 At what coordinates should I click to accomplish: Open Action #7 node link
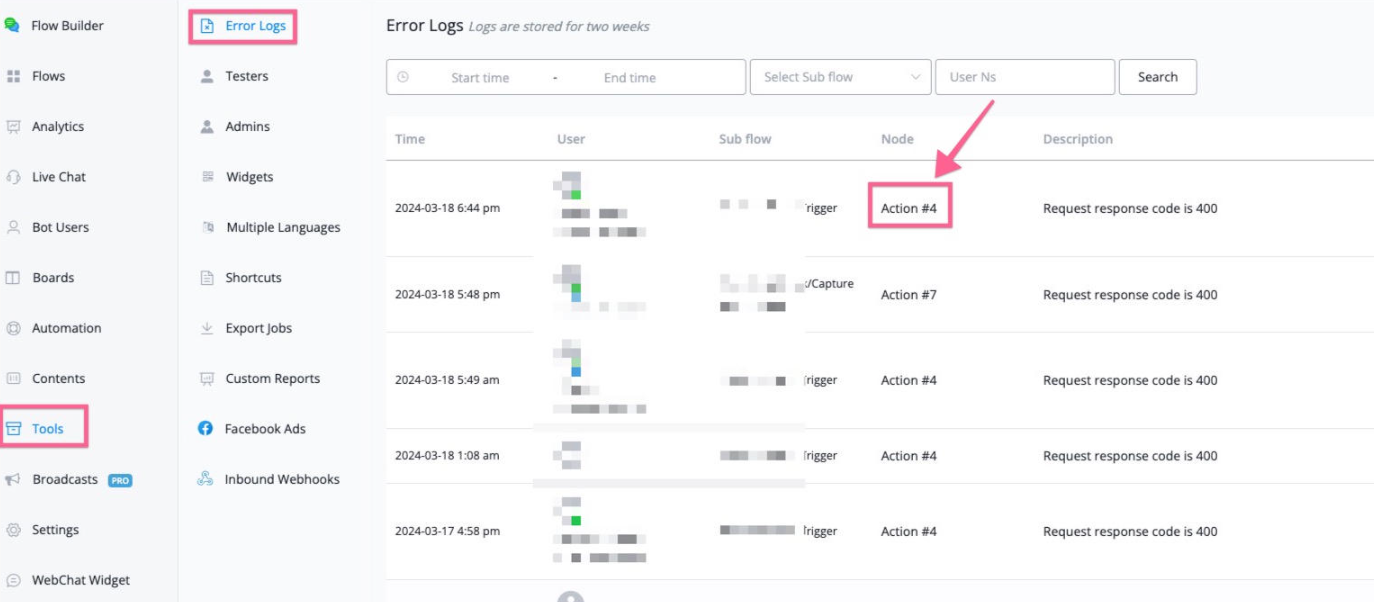908,295
